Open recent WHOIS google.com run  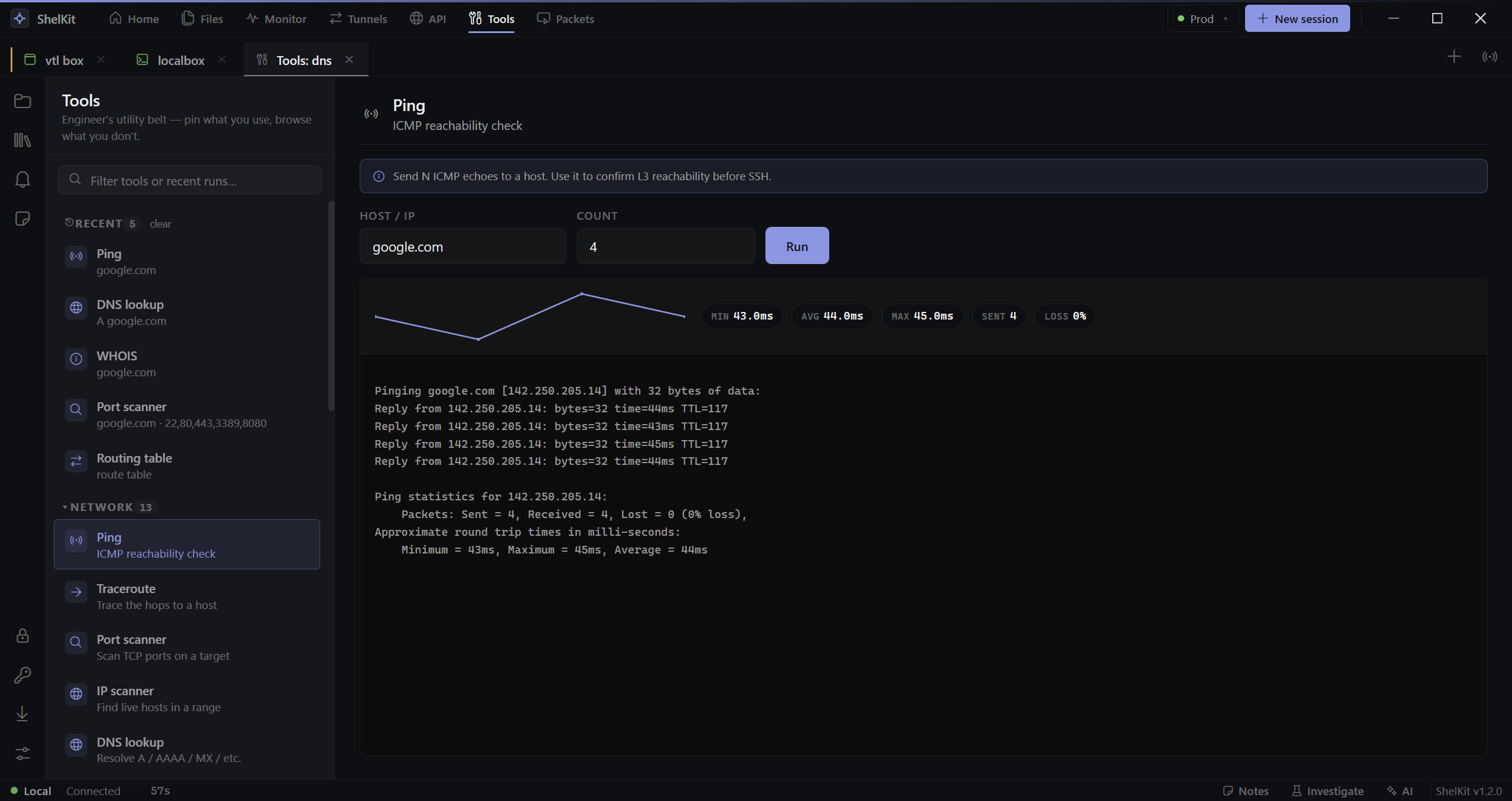point(187,363)
